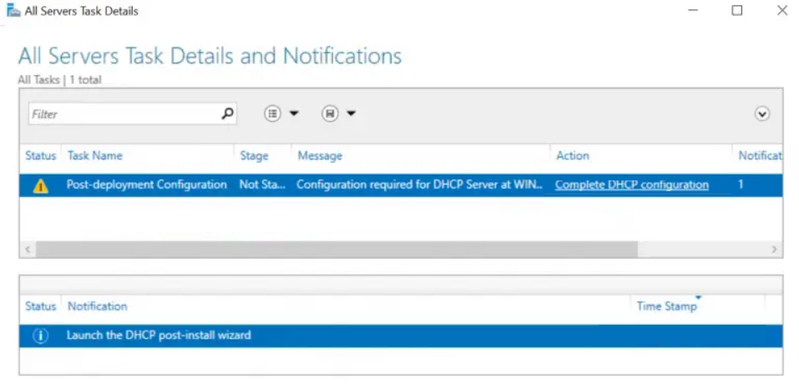Screen dimensions: 799x390
Task: Maximize the All Servers Task Details window
Action: coord(737,10)
